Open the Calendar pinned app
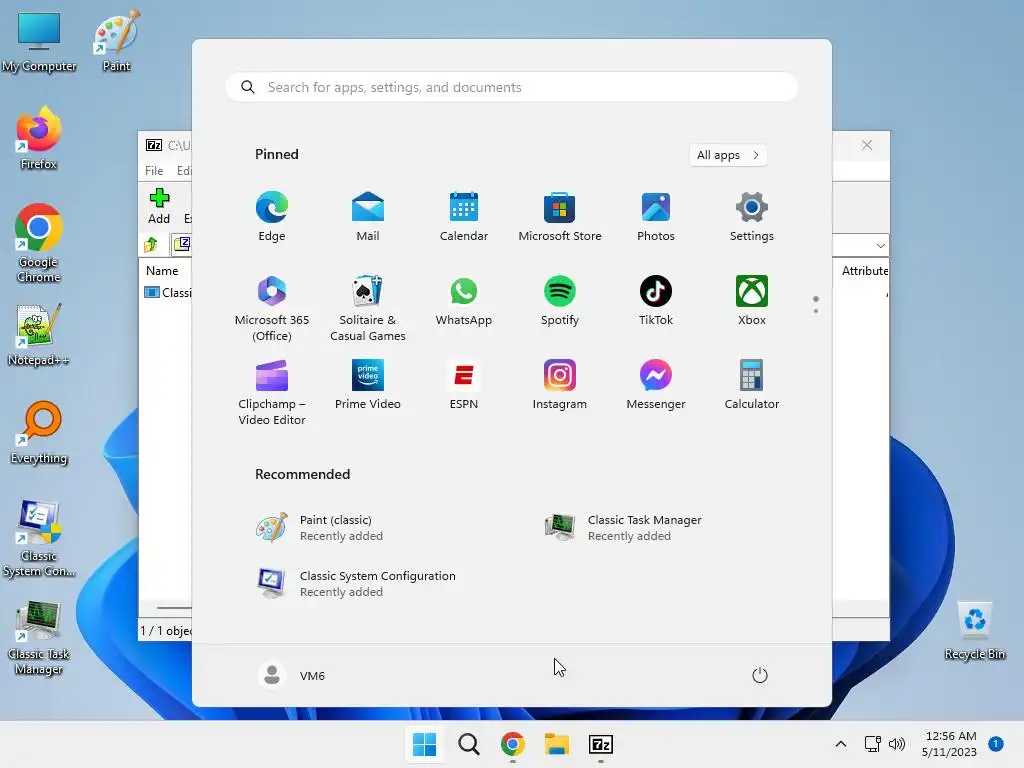This screenshot has width=1024, height=768. pyautogui.click(x=464, y=217)
